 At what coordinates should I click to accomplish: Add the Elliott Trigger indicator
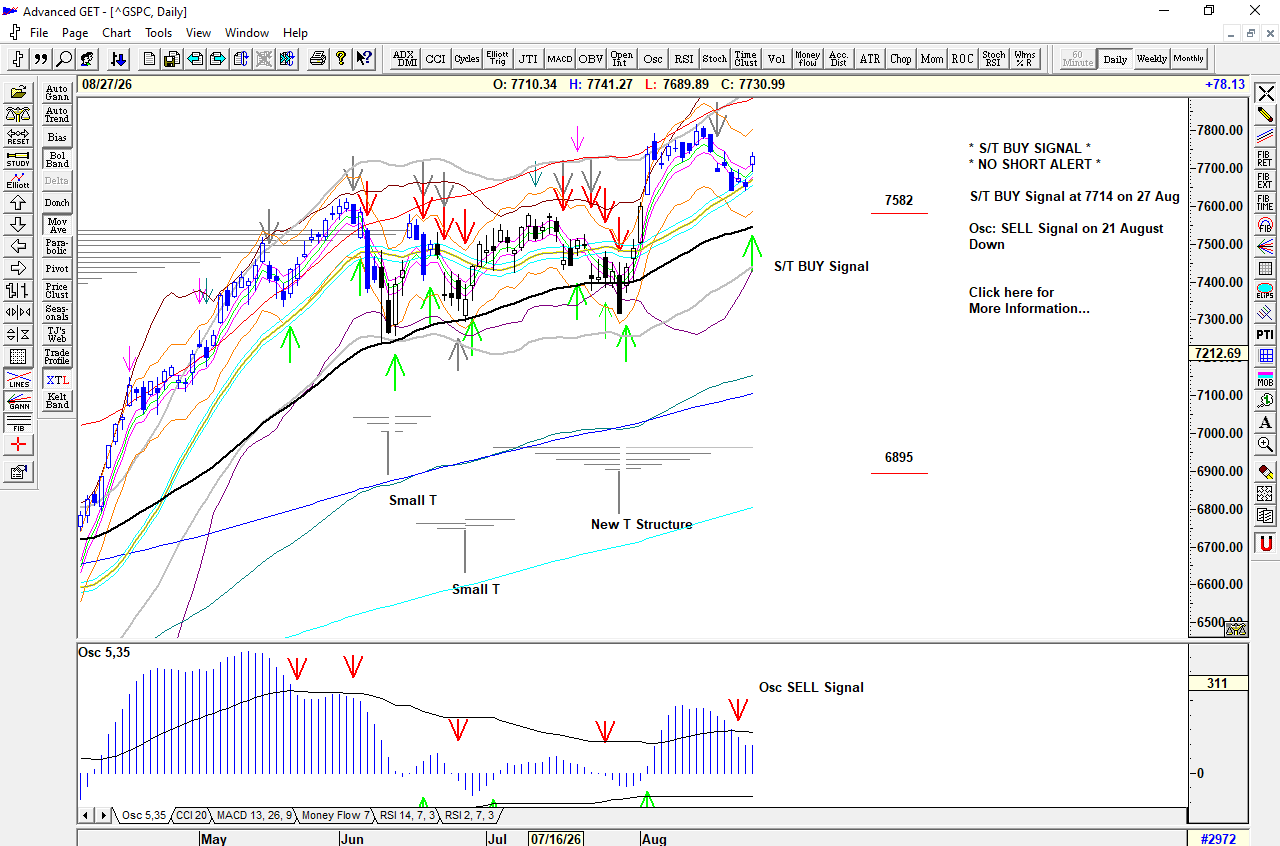498,59
